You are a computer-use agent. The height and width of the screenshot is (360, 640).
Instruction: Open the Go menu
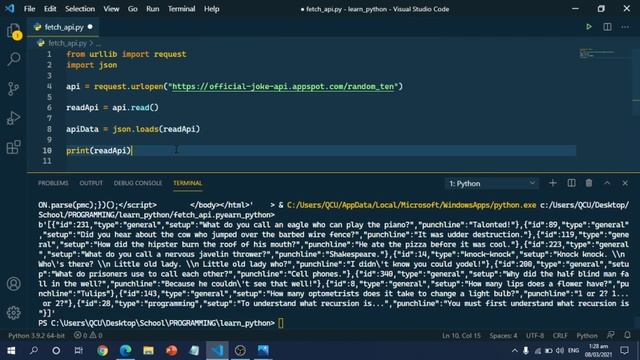[x=133, y=9]
